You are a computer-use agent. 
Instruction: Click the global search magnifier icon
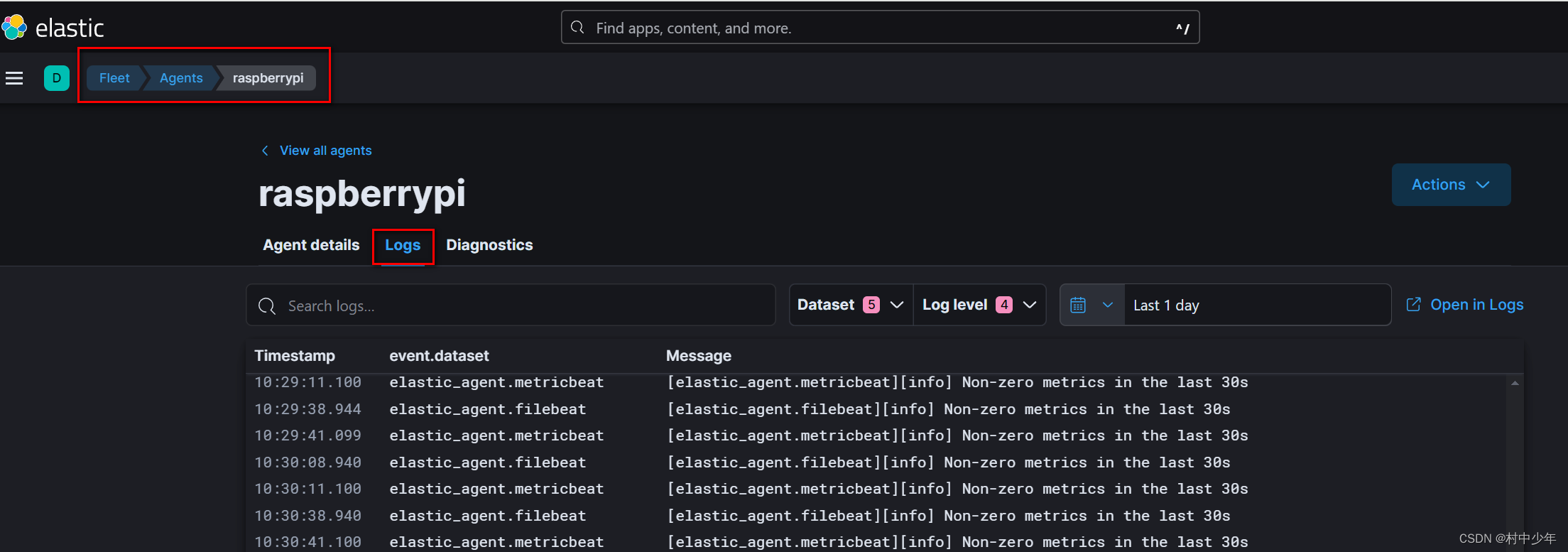click(x=578, y=28)
